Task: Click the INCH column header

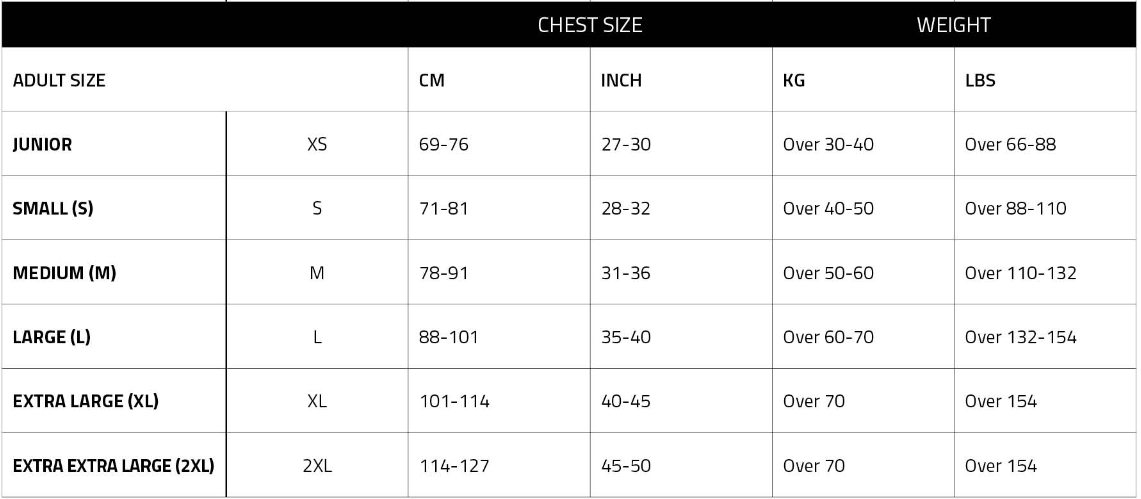Action: click(621, 80)
